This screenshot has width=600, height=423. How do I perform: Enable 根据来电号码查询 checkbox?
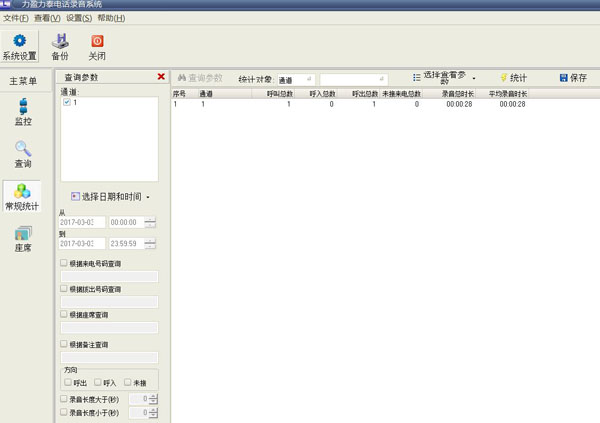pyautogui.click(x=65, y=263)
